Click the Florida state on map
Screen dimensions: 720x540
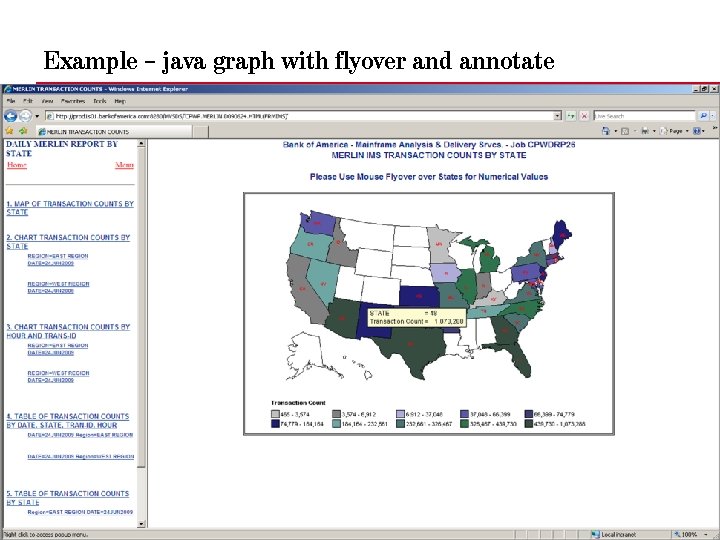pos(517,358)
